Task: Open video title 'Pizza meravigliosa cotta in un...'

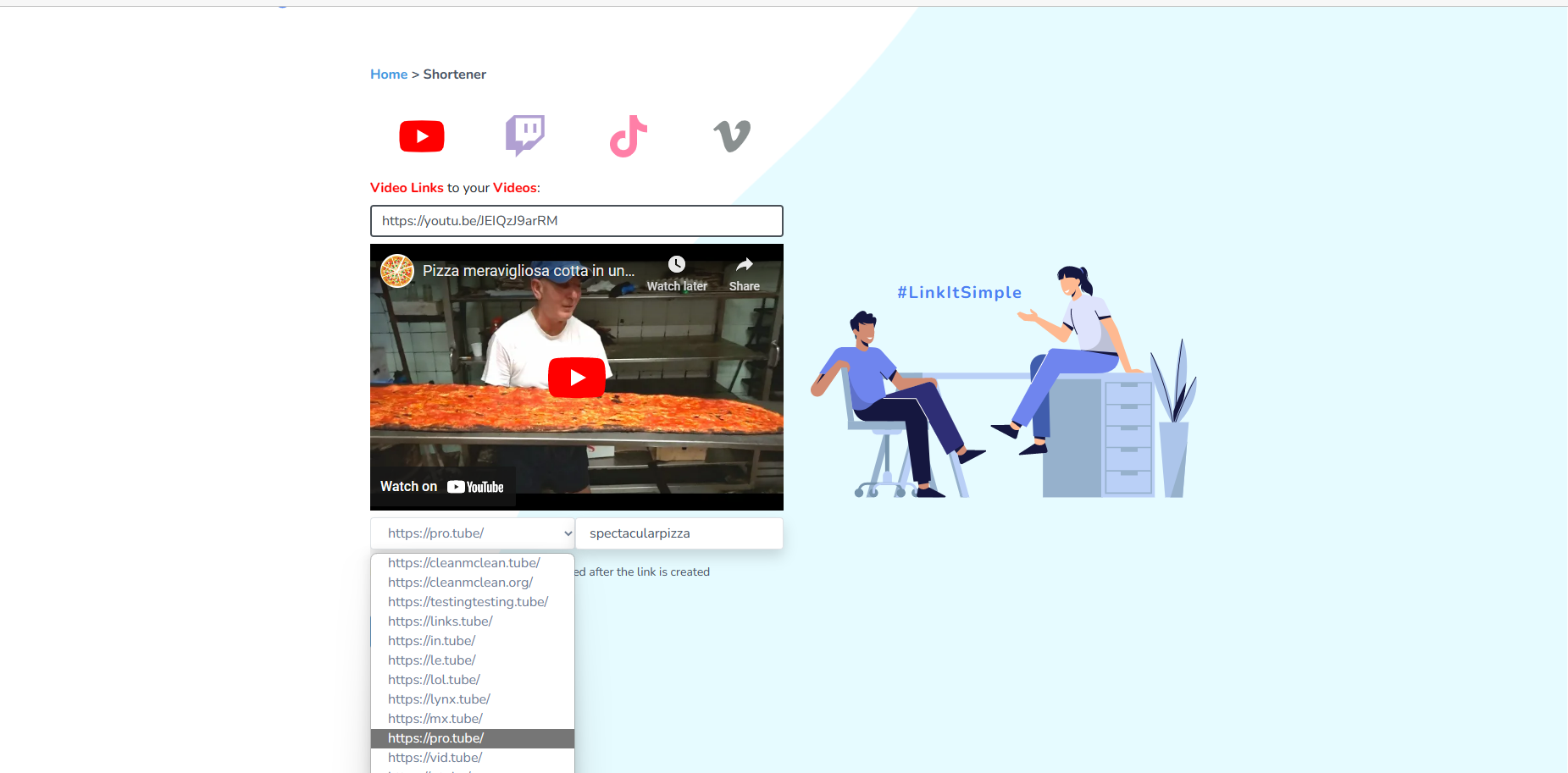Action: pos(529,271)
